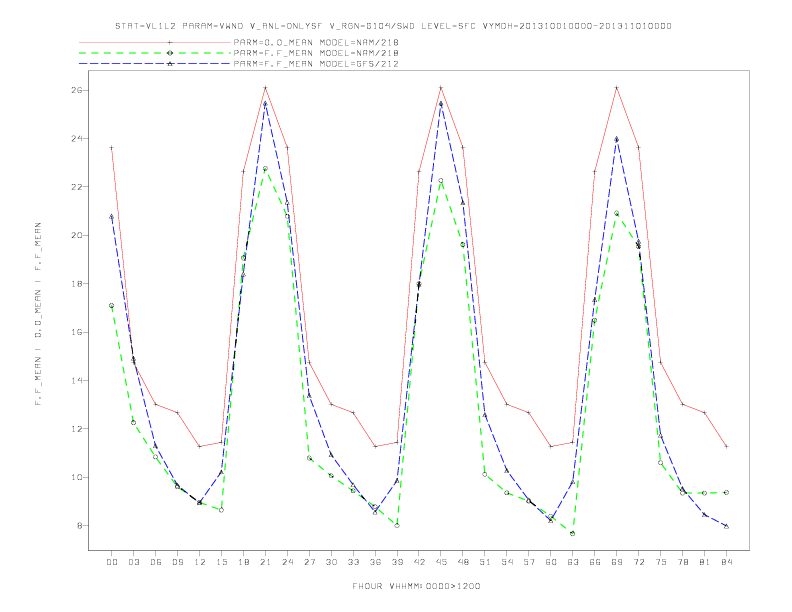Click the red solid line legend sample
Screen dimensions: 792x612
click(155, 42)
